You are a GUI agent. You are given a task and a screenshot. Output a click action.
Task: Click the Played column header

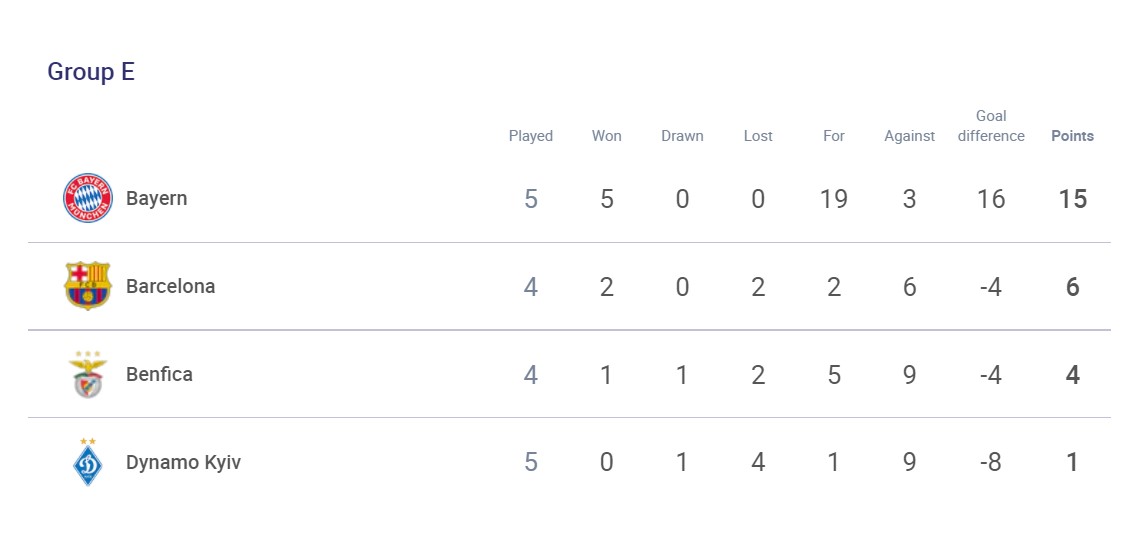(531, 136)
